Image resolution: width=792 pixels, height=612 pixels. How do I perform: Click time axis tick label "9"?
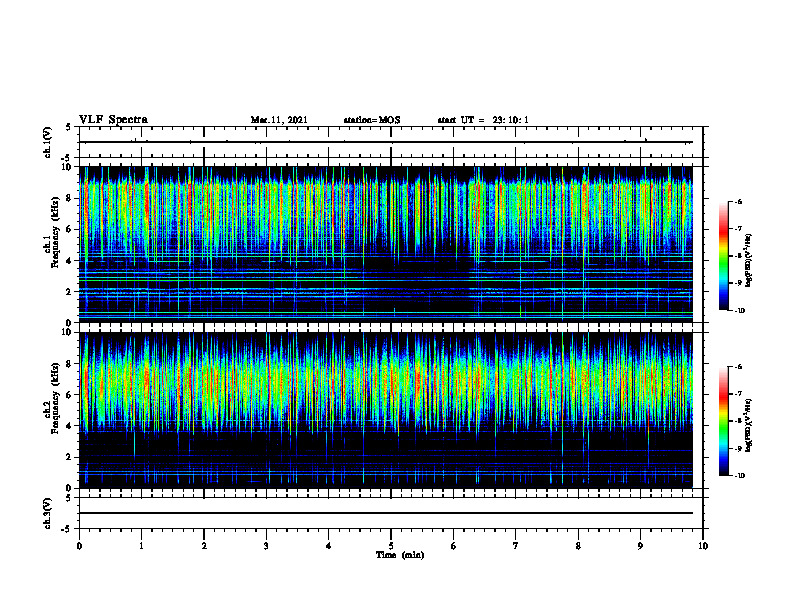640,546
